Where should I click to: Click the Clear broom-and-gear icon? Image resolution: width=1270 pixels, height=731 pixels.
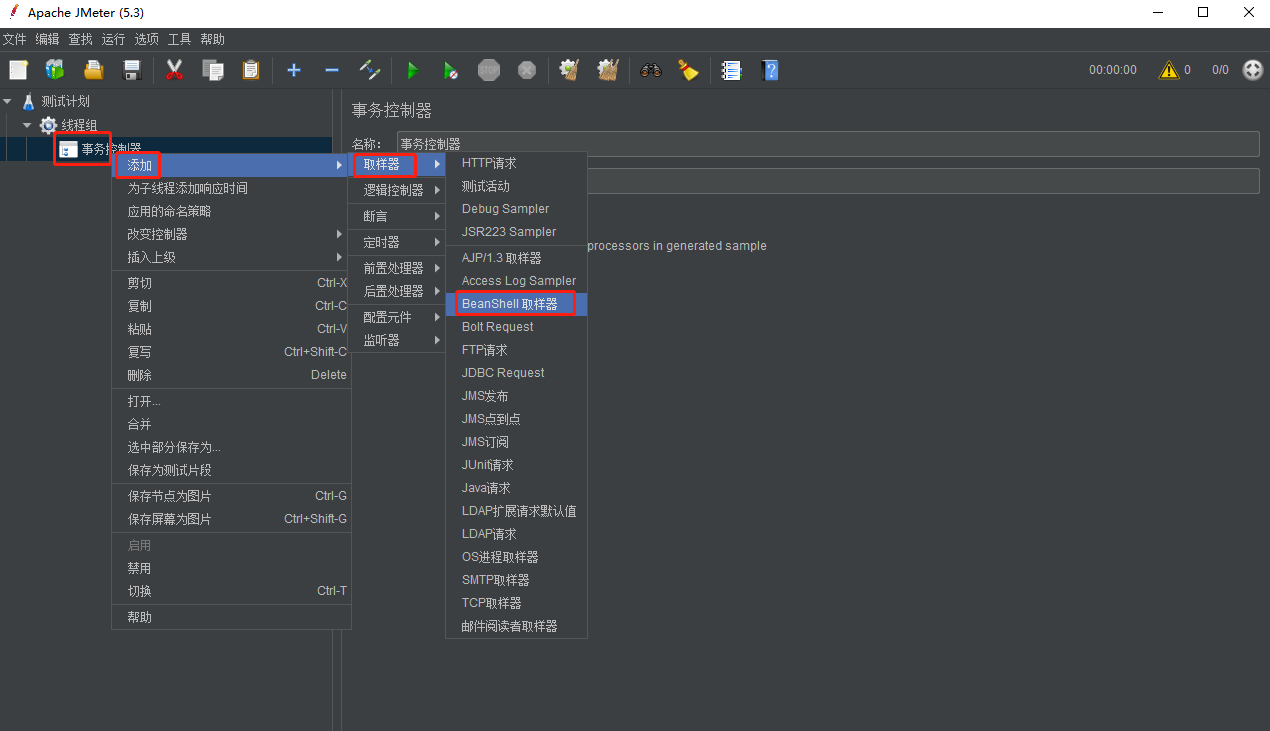click(x=569, y=70)
